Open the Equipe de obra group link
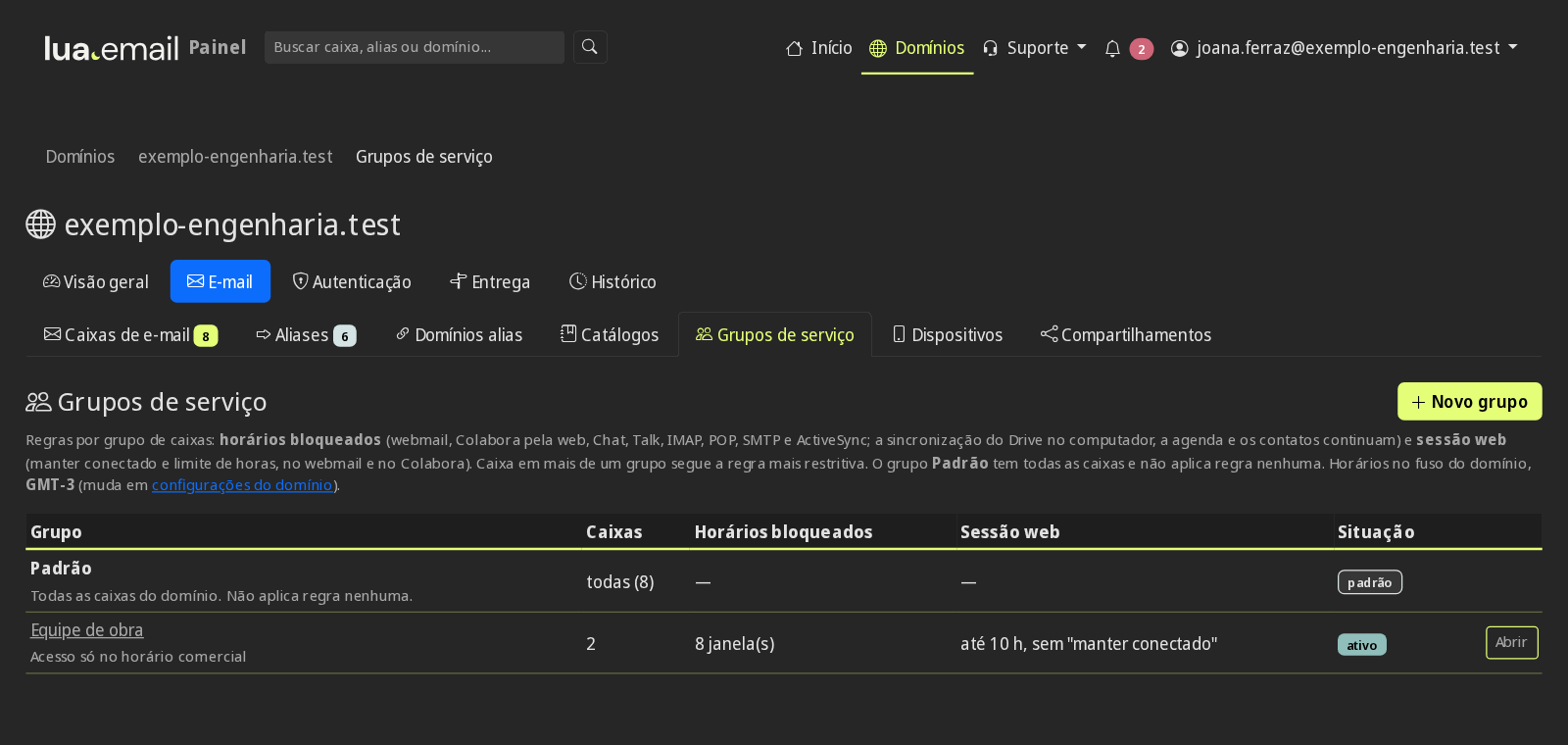The image size is (1568, 745). coord(87,630)
